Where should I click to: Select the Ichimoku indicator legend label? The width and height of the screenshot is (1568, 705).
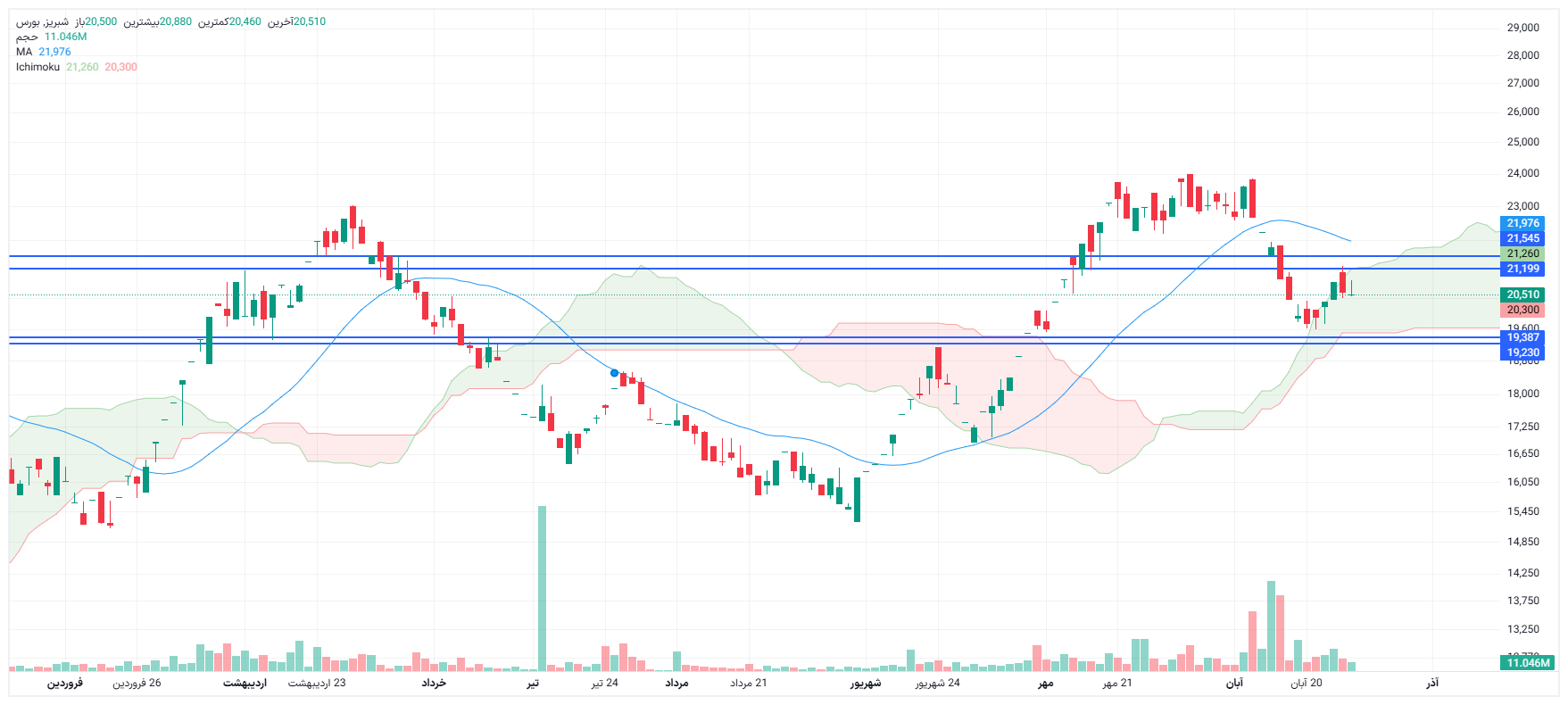[37, 67]
